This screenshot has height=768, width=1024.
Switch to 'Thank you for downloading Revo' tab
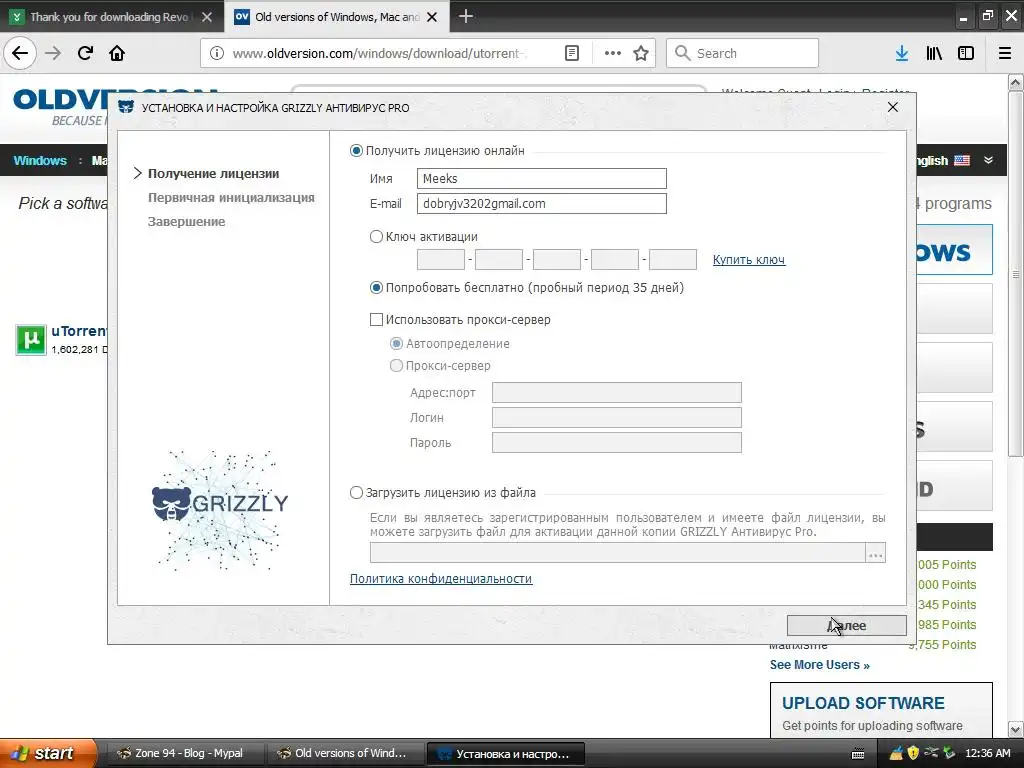click(110, 17)
